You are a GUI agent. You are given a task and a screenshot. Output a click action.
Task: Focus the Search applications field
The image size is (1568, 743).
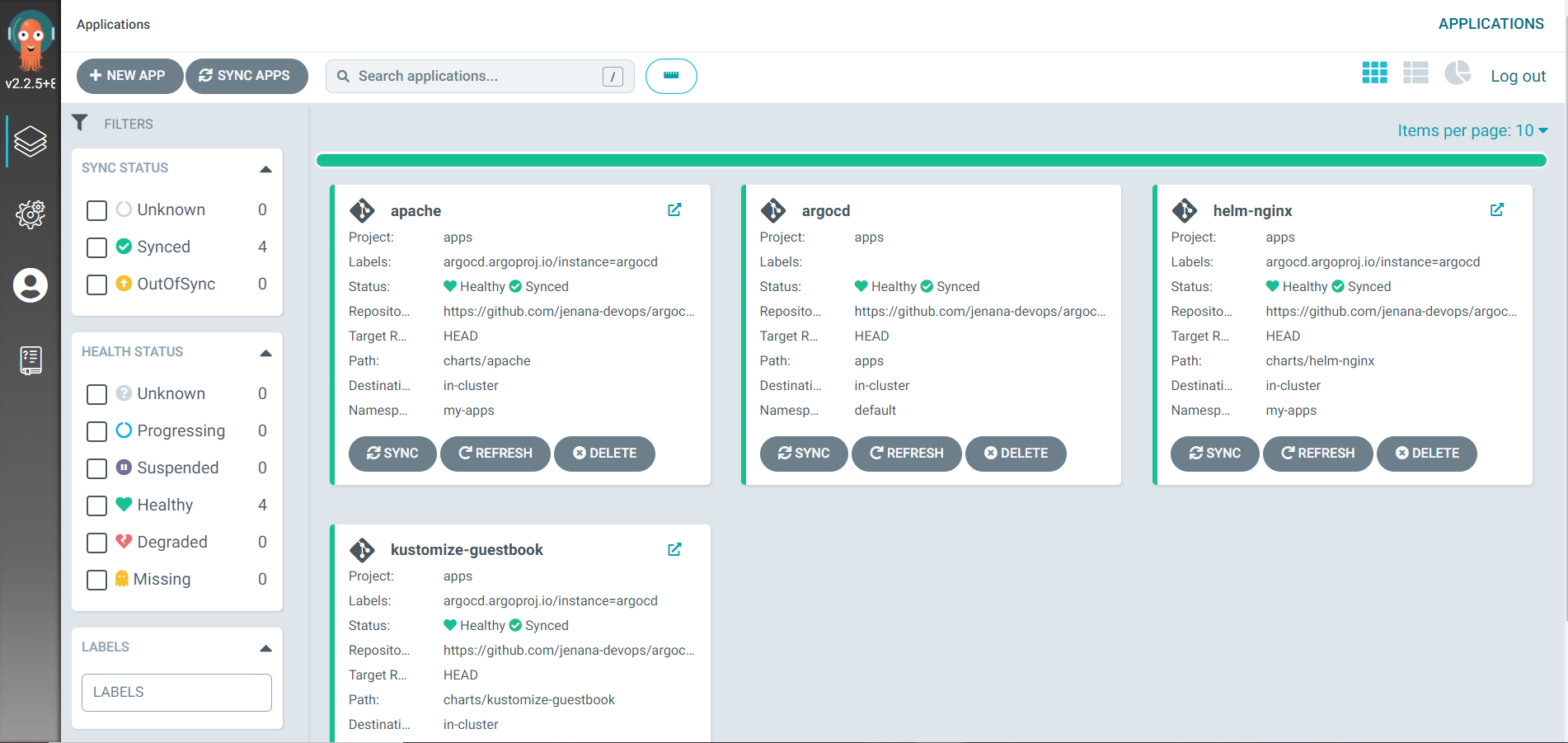[x=480, y=76]
